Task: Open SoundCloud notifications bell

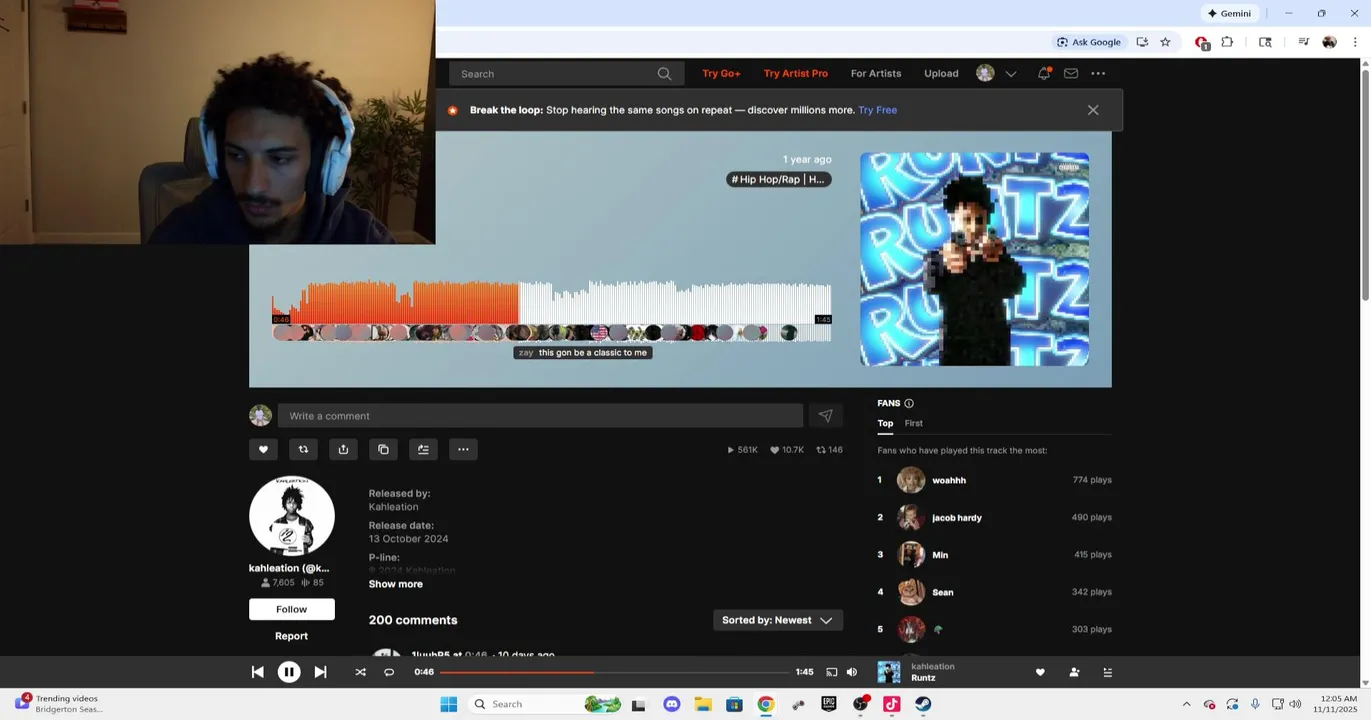Action: tap(1044, 73)
